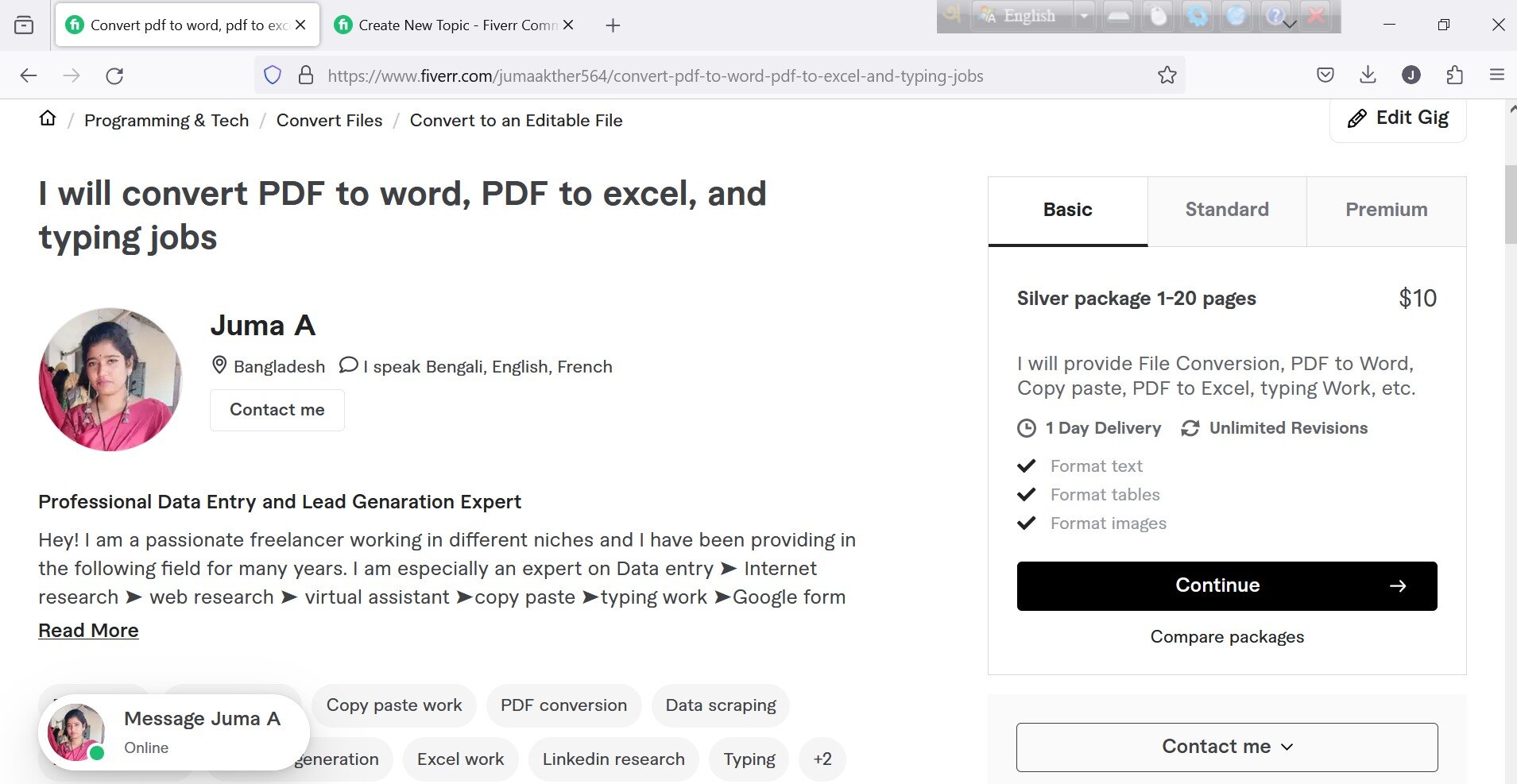This screenshot has height=784, width=1517.
Task: Click the location pin beside Bangladesh
Action: tap(219, 365)
